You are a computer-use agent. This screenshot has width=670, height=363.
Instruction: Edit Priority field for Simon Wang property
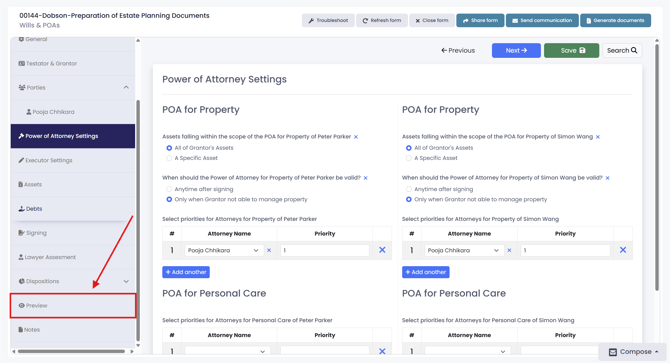pos(565,250)
